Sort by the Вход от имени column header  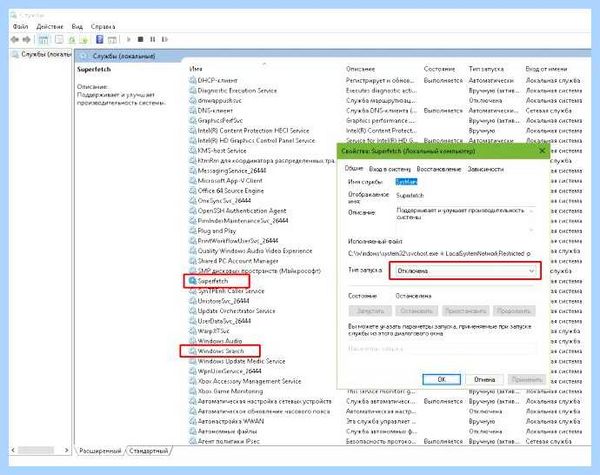[x=546, y=69]
